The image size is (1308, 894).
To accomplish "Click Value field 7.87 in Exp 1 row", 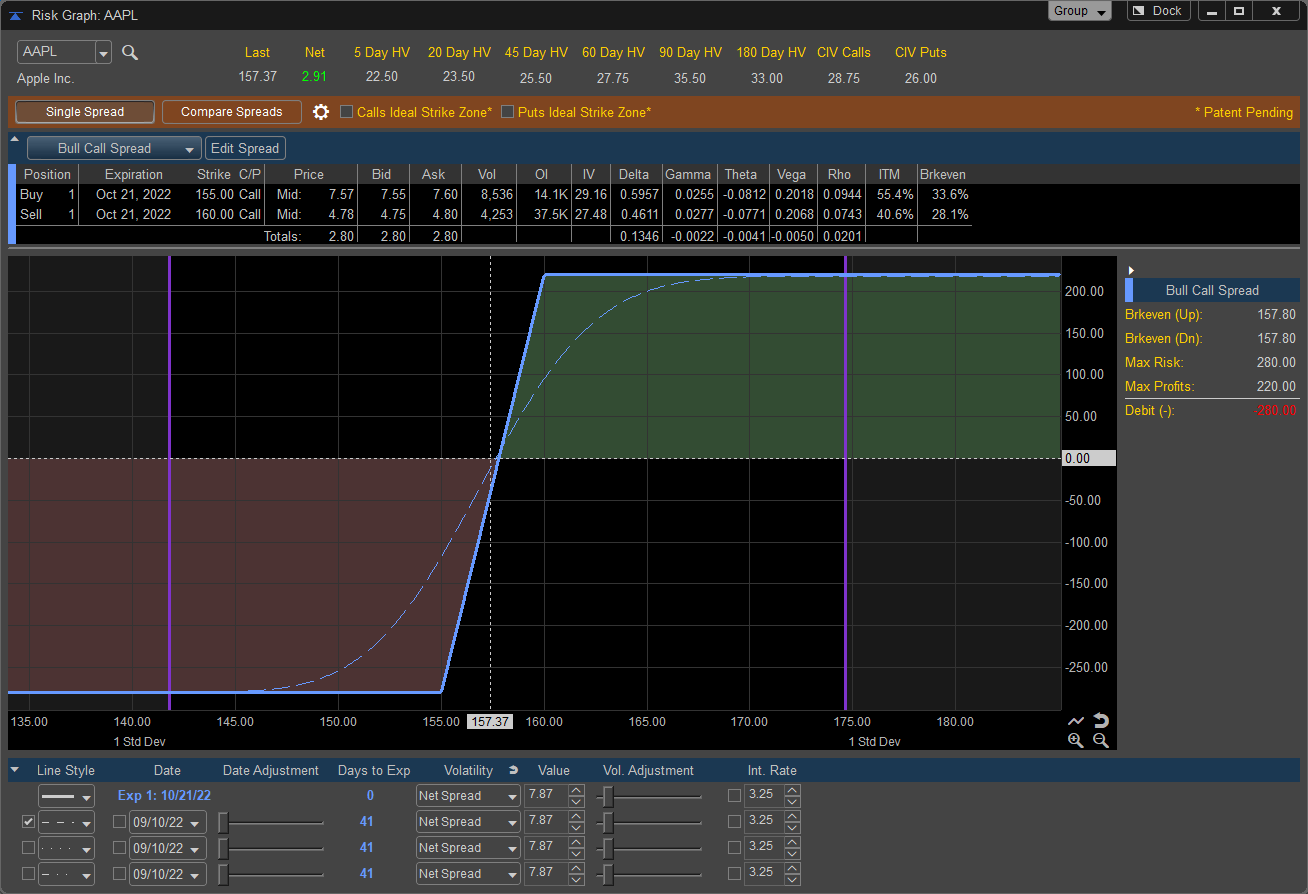I will (546, 796).
